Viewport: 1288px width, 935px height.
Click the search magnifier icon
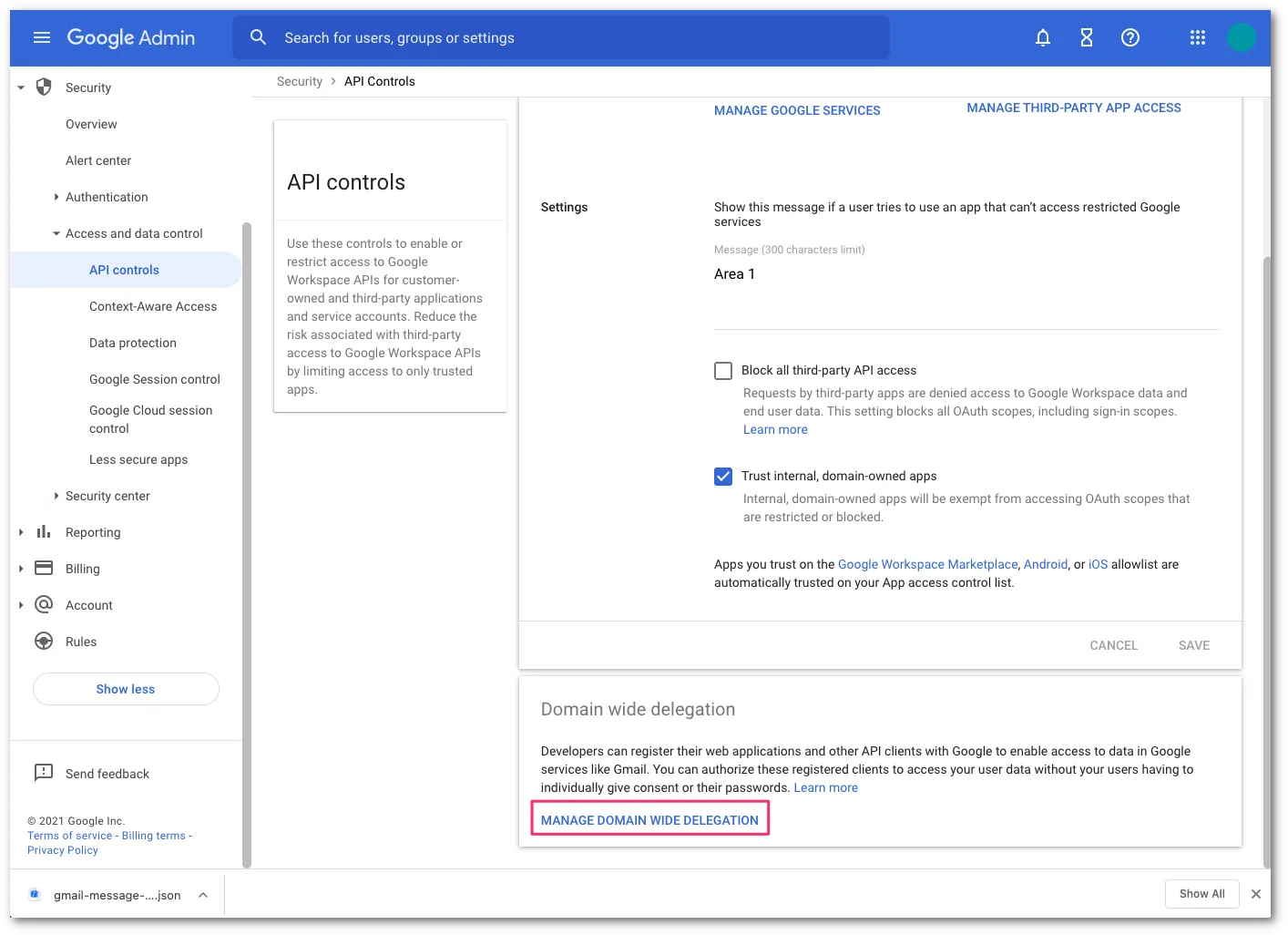pos(258,37)
